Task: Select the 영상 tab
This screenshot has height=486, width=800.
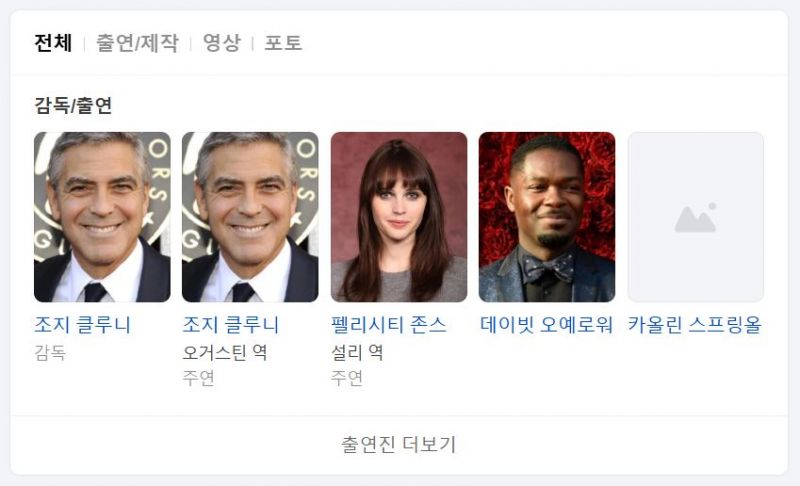Action: [221, 43]
